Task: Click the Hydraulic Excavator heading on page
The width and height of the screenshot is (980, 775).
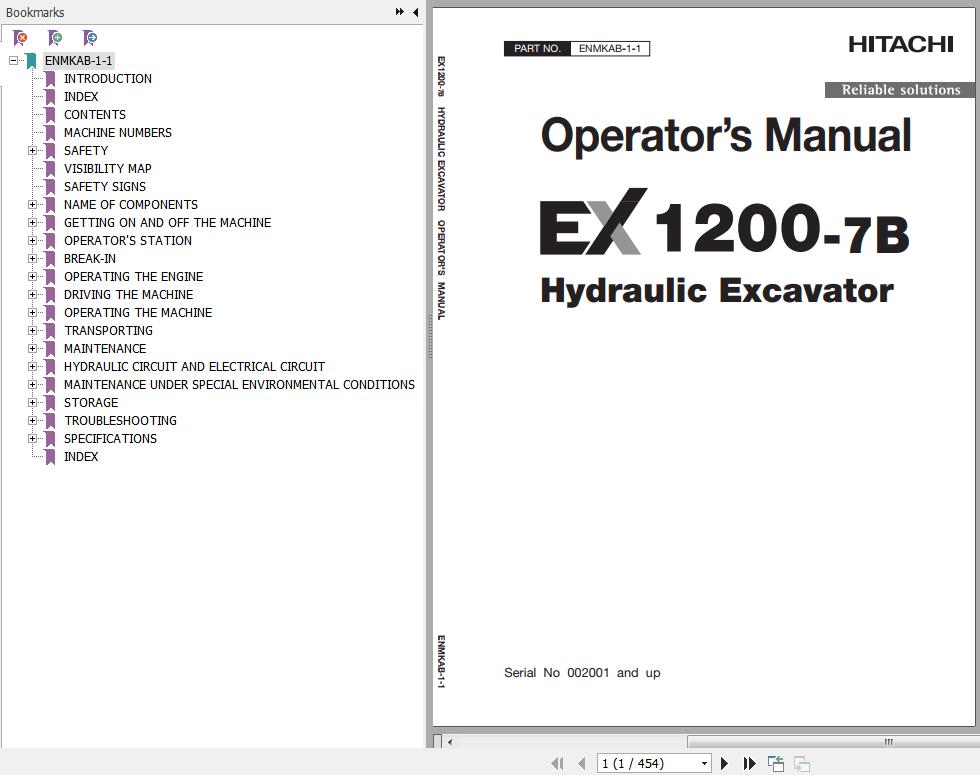Action: (x=717, y=291)
